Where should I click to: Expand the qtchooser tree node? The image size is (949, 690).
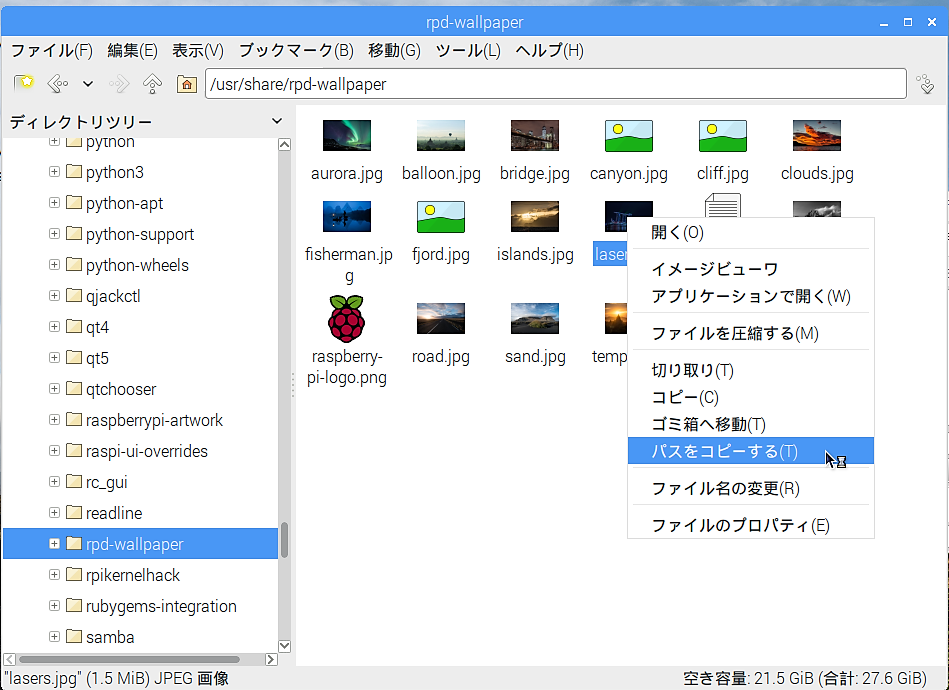tap(54, 389)
